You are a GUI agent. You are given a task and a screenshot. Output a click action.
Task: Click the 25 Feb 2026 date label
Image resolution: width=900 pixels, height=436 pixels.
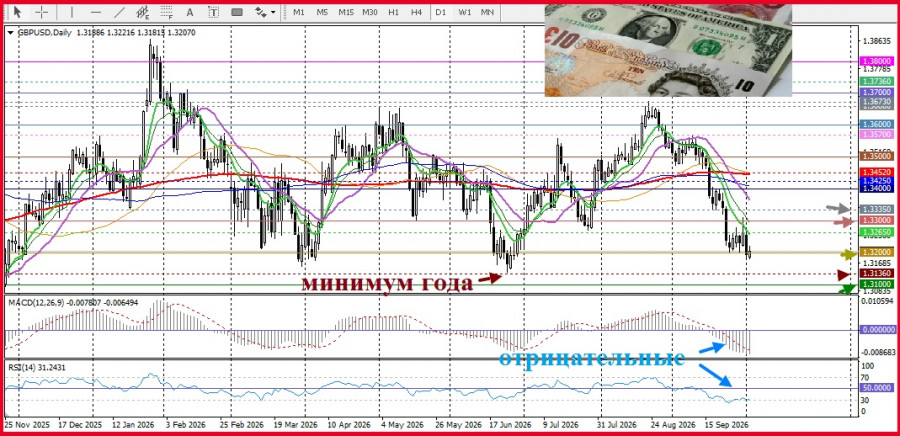[x=241, y=426]
